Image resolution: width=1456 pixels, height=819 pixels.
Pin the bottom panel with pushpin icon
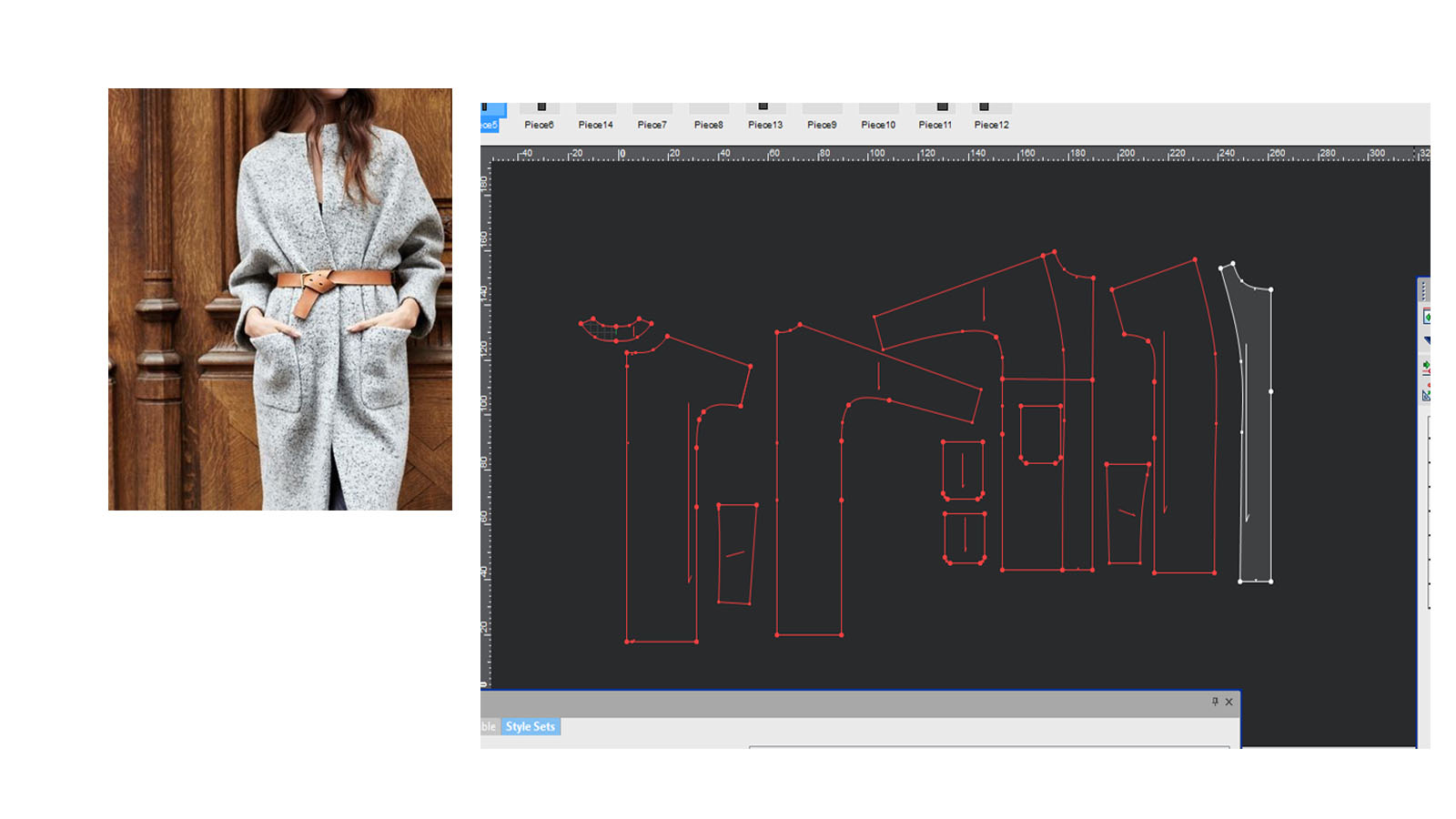[x=1215, y=702]
